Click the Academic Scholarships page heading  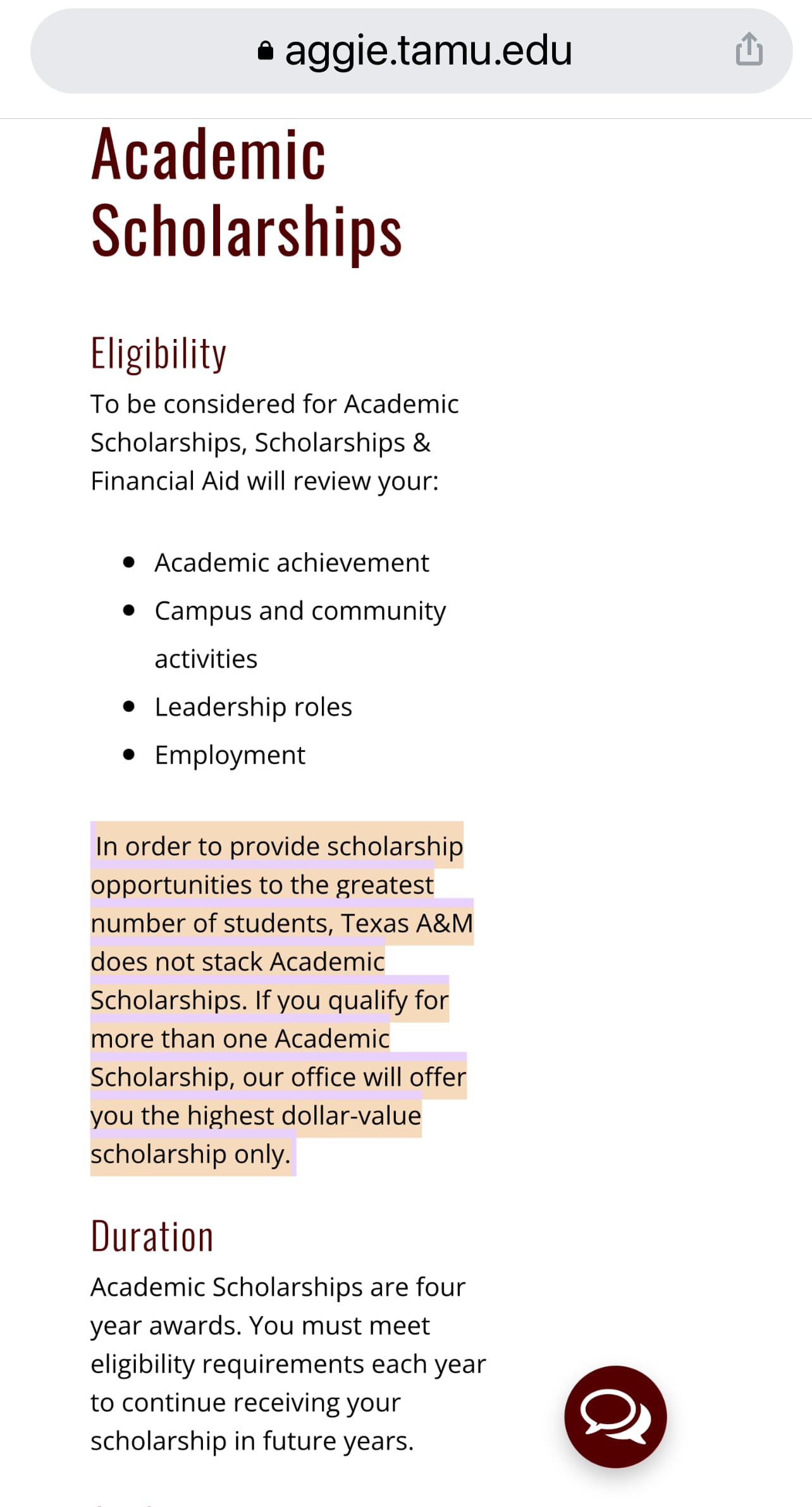point(247,193)
